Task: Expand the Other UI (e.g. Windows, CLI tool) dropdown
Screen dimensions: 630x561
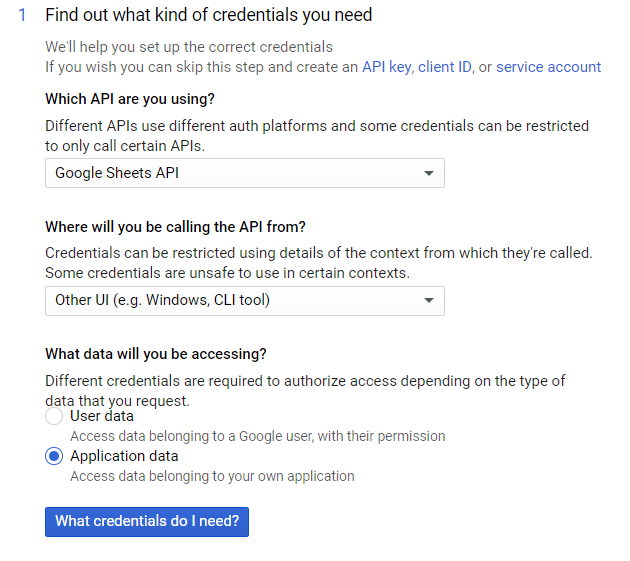Action: [245, 301]
